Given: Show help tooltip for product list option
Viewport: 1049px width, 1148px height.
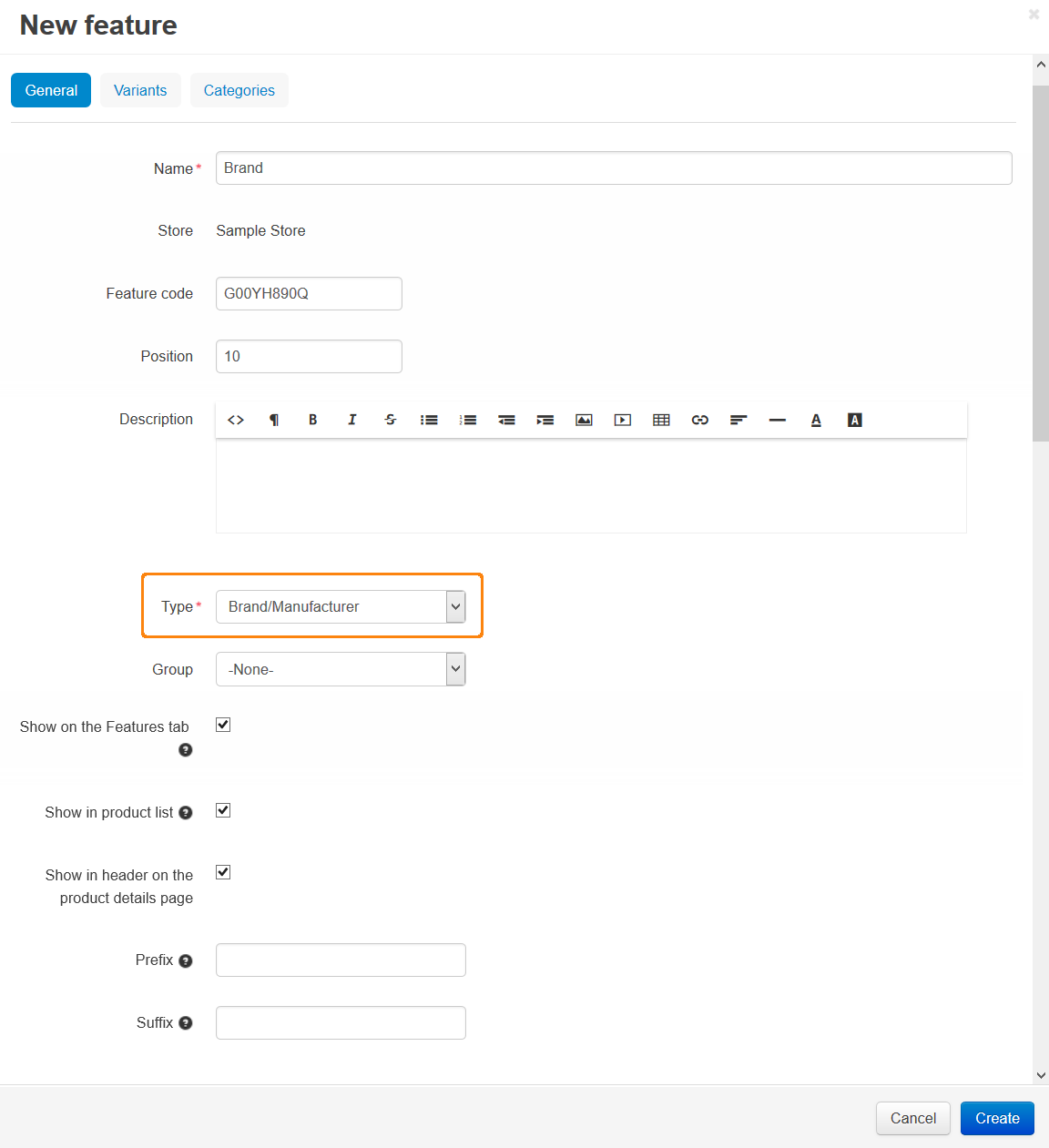Looking at the screenshot, I should point(186,813).
